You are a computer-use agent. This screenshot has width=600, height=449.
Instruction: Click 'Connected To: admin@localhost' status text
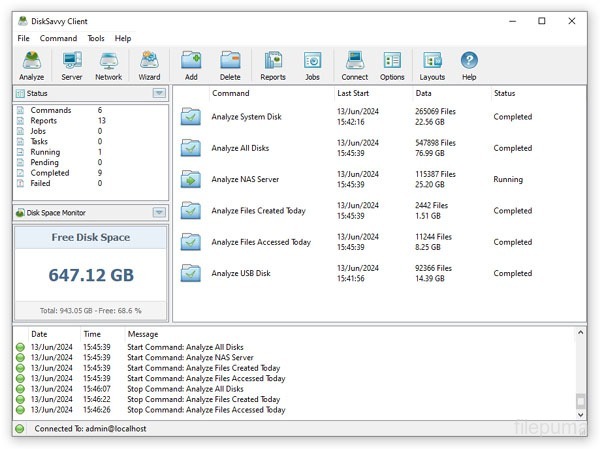[90, 429]
